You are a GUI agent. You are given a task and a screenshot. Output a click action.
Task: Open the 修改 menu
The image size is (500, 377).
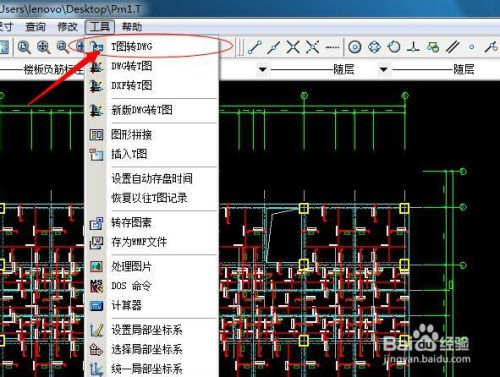tap(67, 27)
